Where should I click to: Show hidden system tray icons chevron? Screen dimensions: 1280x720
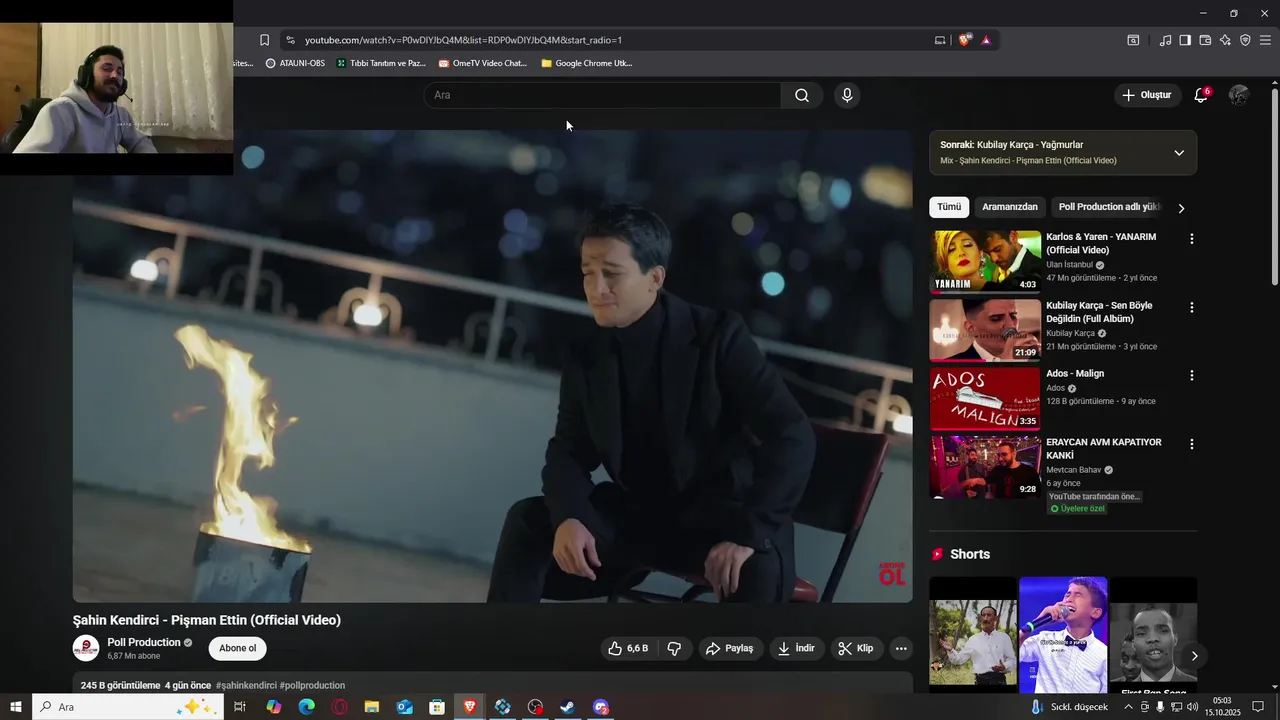[x=1129, y=707]
